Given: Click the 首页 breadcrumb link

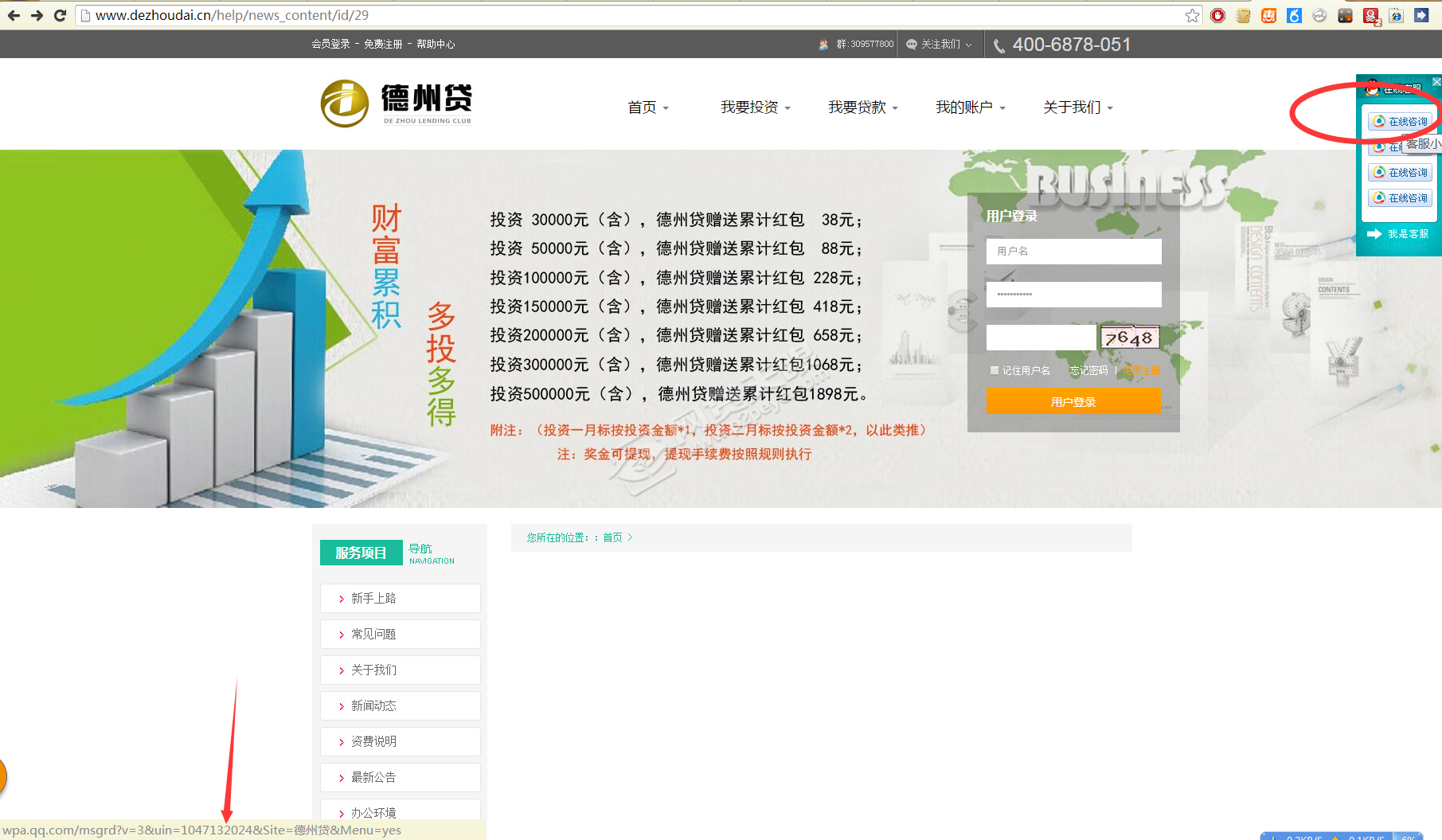Looking at the screenshot, I should coord(612,538).
